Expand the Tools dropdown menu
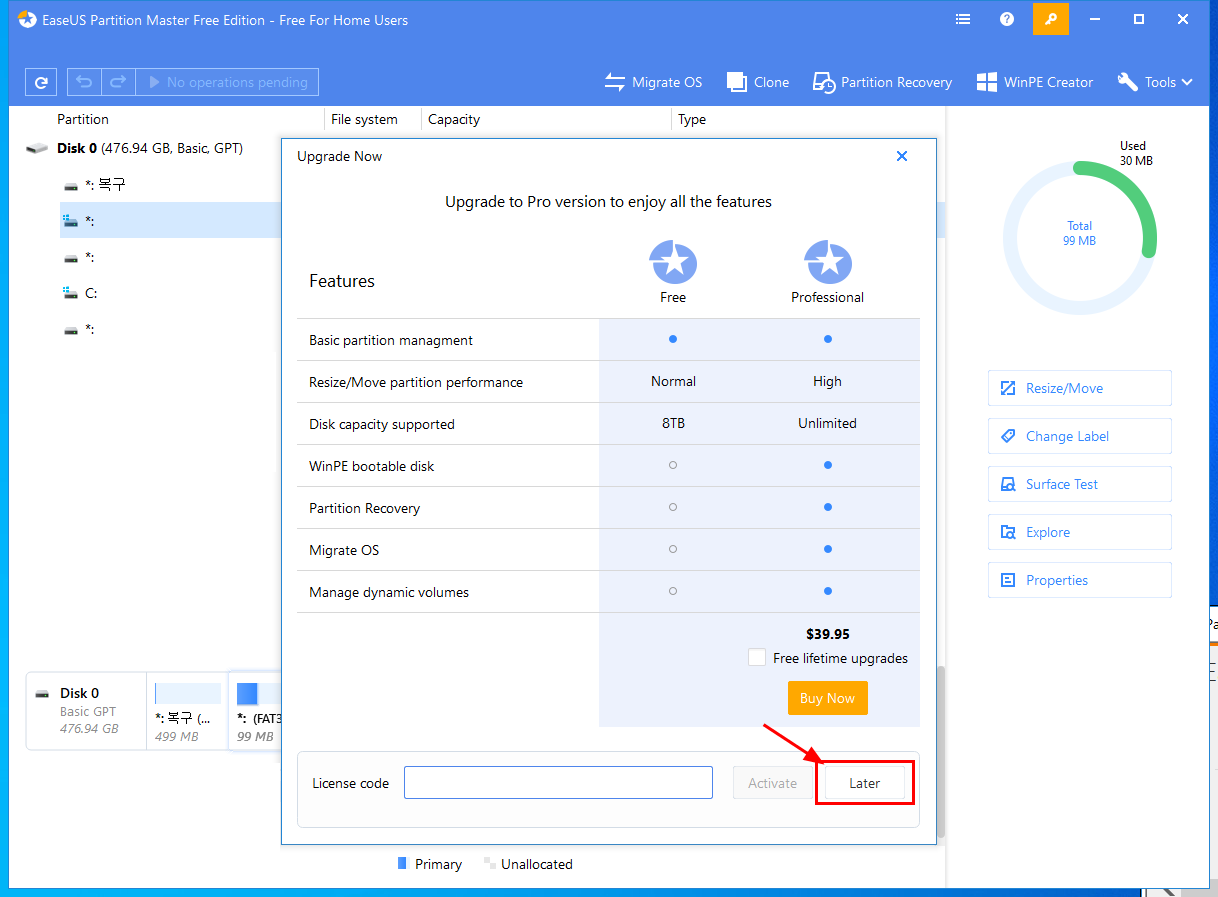This screenshot has width=1218, height=897. 1155,82
